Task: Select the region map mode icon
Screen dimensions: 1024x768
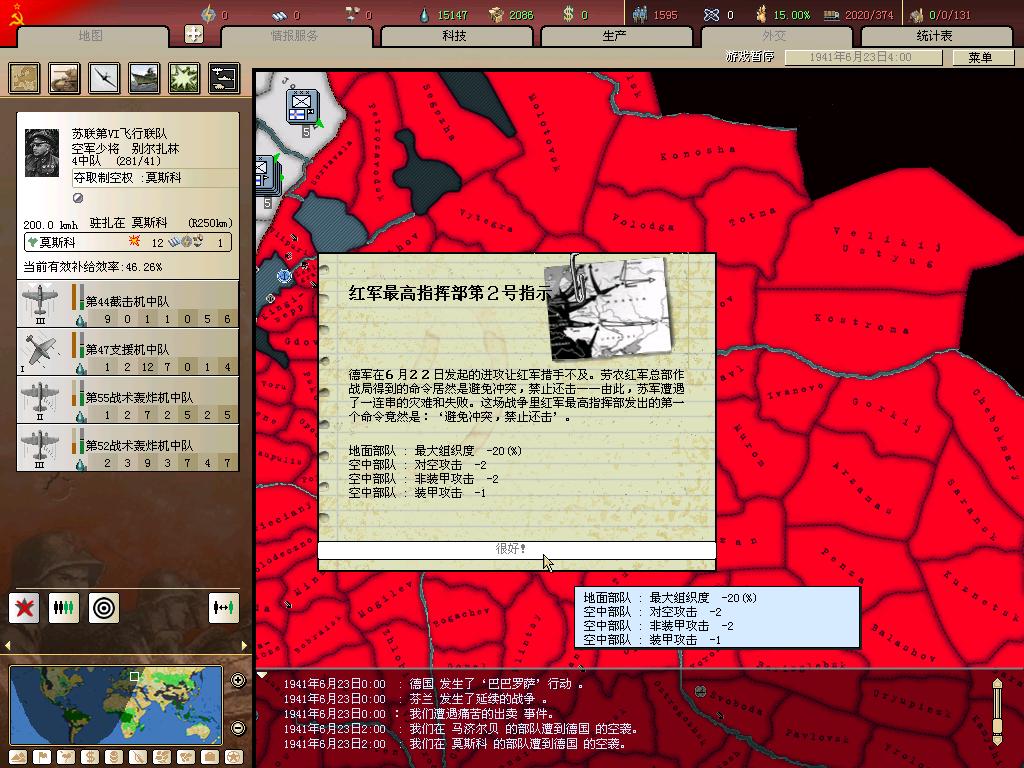Action: pyautogui.click(x=162, y=758)
